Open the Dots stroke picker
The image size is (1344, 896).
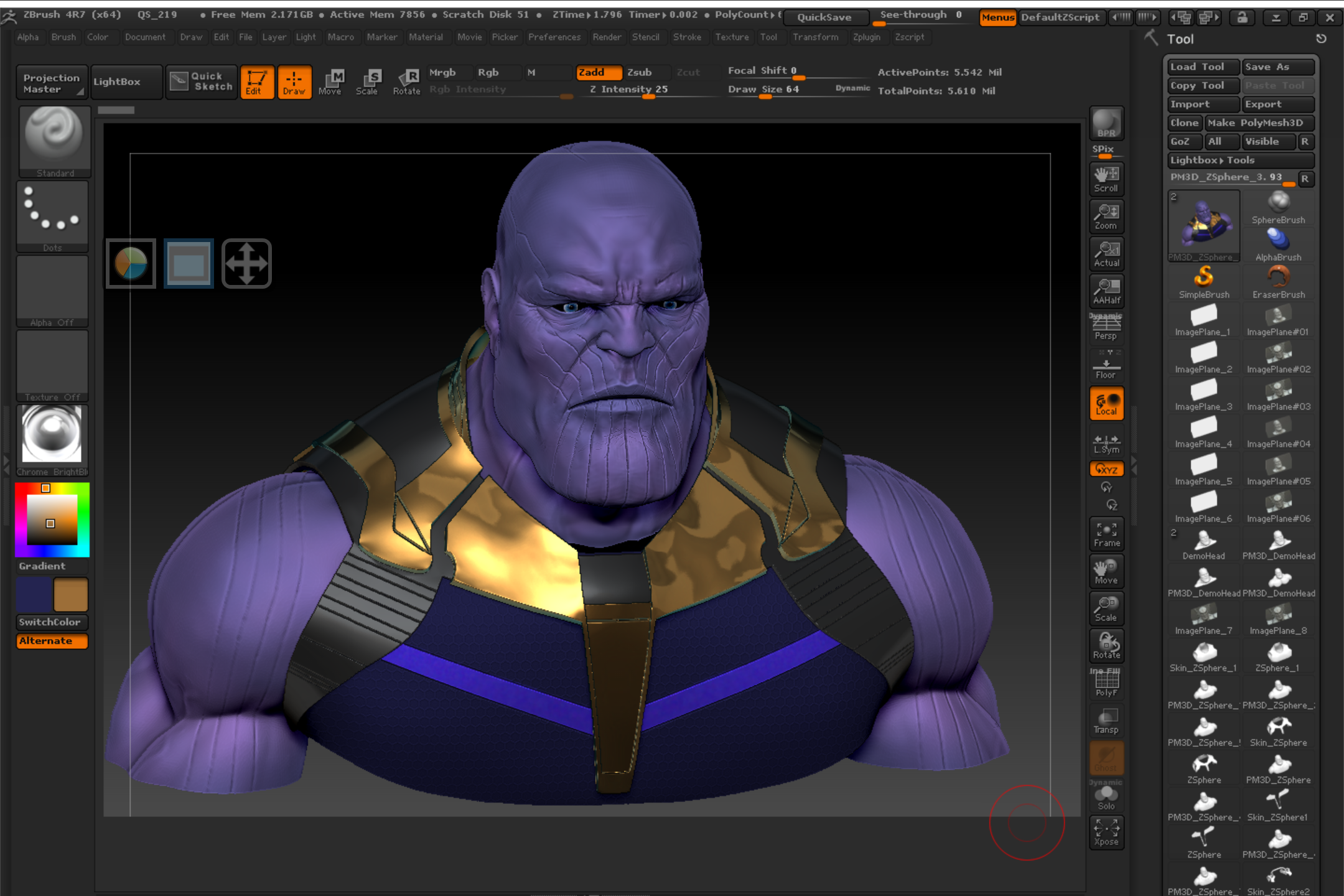52,217
